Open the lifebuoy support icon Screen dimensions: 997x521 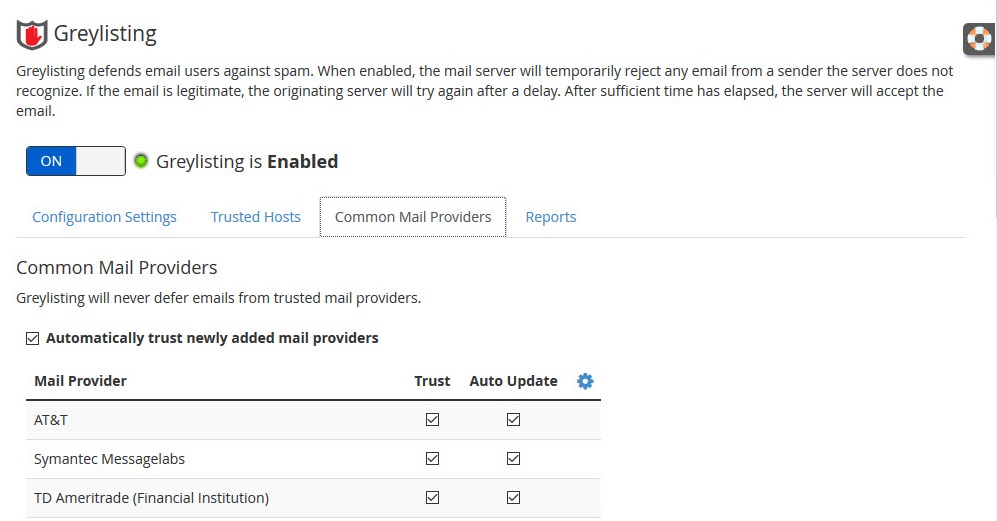coord(979,39)
